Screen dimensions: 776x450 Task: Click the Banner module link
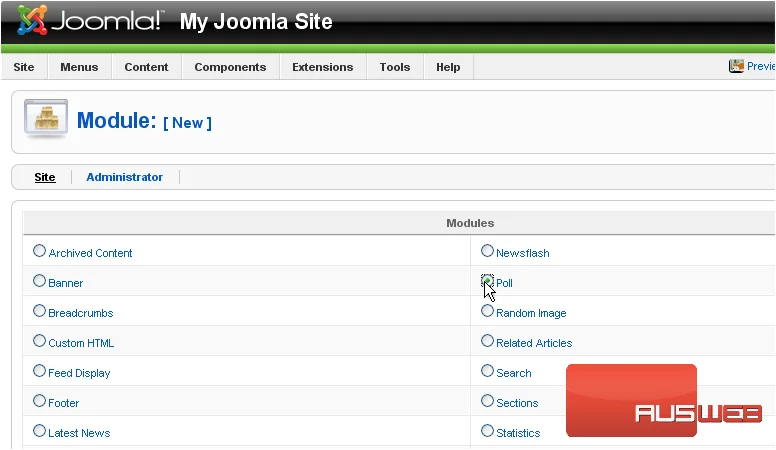[x=66, y=283]
